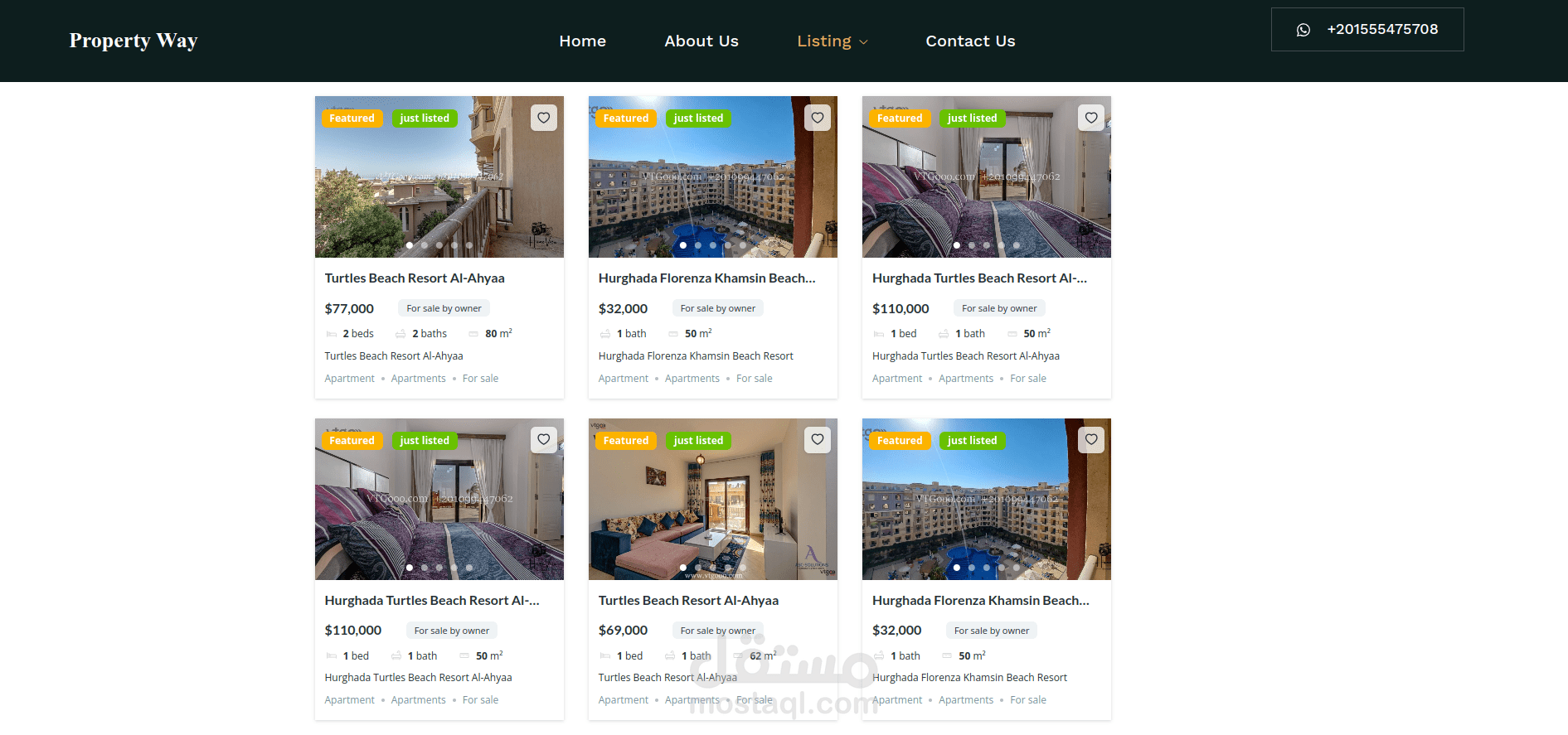
Task: Click the 'Featured' badge on the $69,000 listing
Action: click(626, 441)
